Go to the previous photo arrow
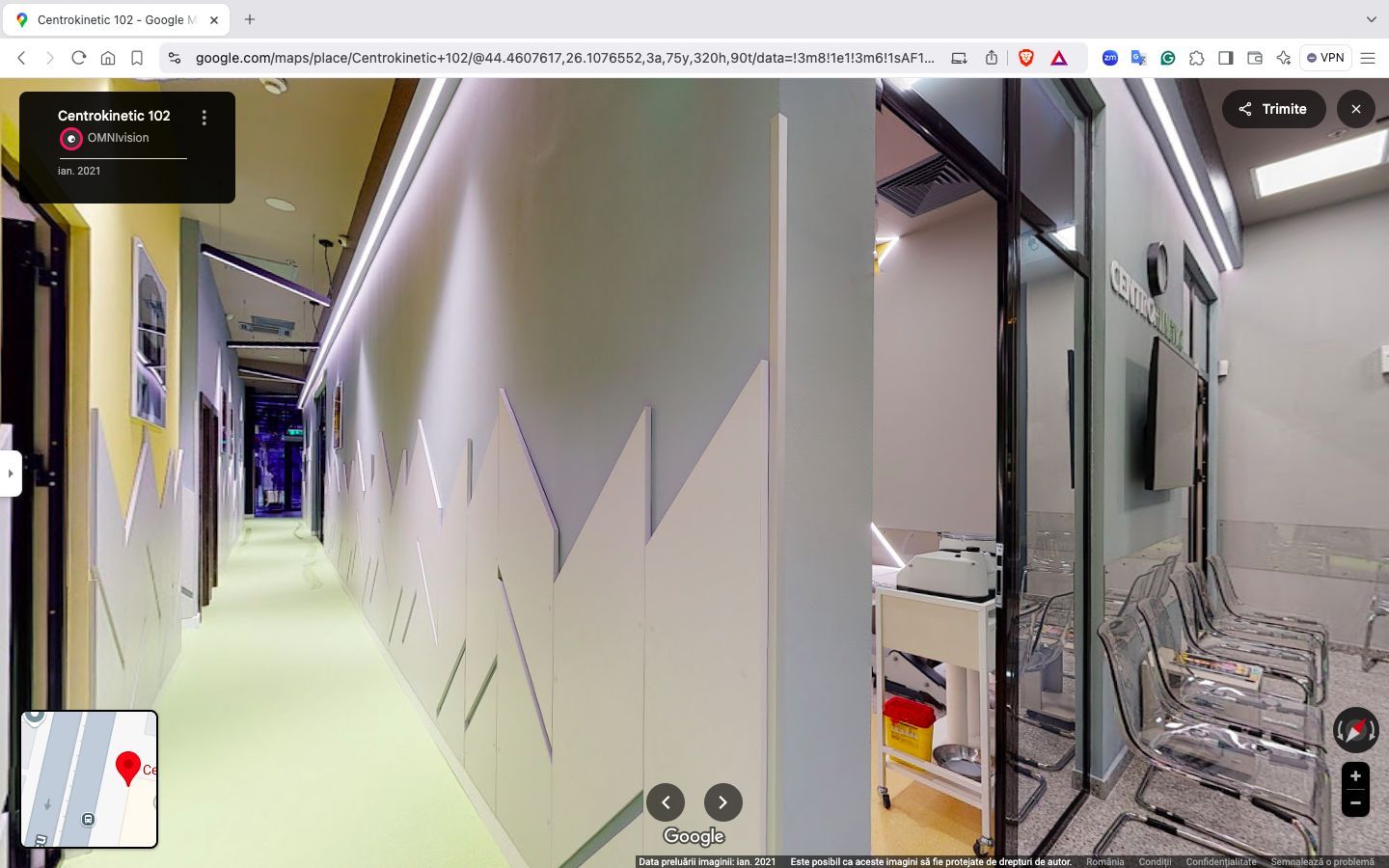Image resolution: width=1389 pixels, height=868 pixels. coord(666,802)
